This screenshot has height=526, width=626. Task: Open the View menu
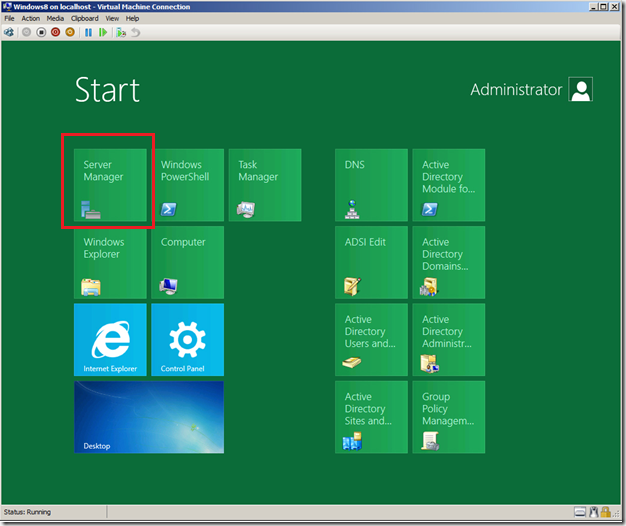click(112, 18)
